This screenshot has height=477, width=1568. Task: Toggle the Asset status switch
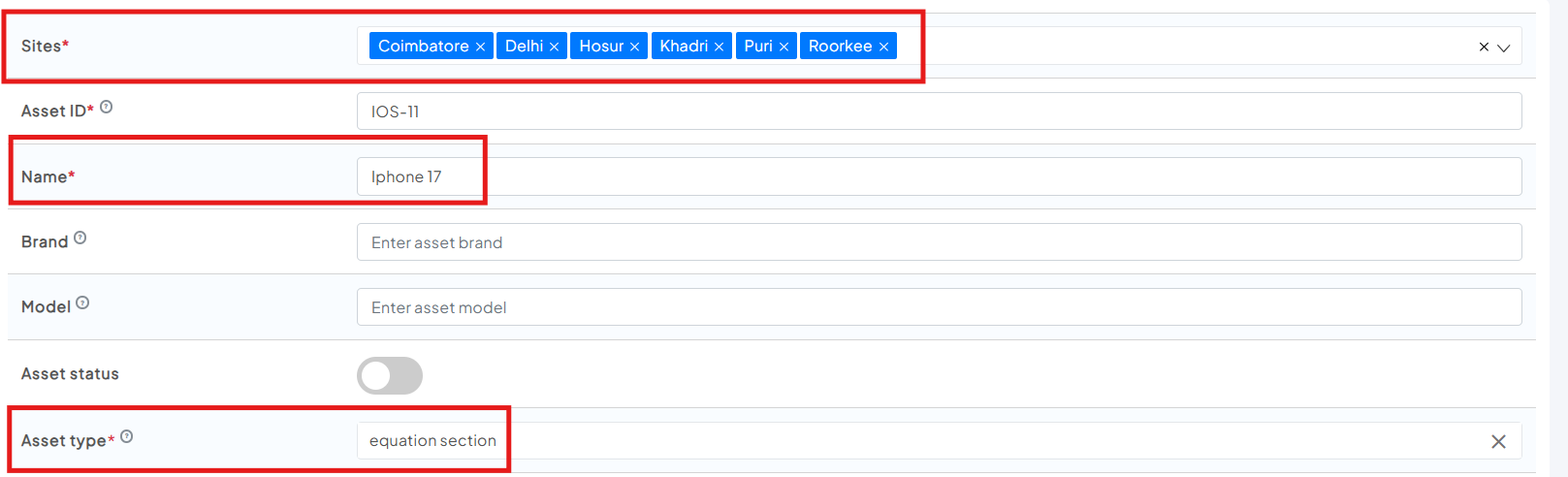pyautogui.click(x=390, y=375)
